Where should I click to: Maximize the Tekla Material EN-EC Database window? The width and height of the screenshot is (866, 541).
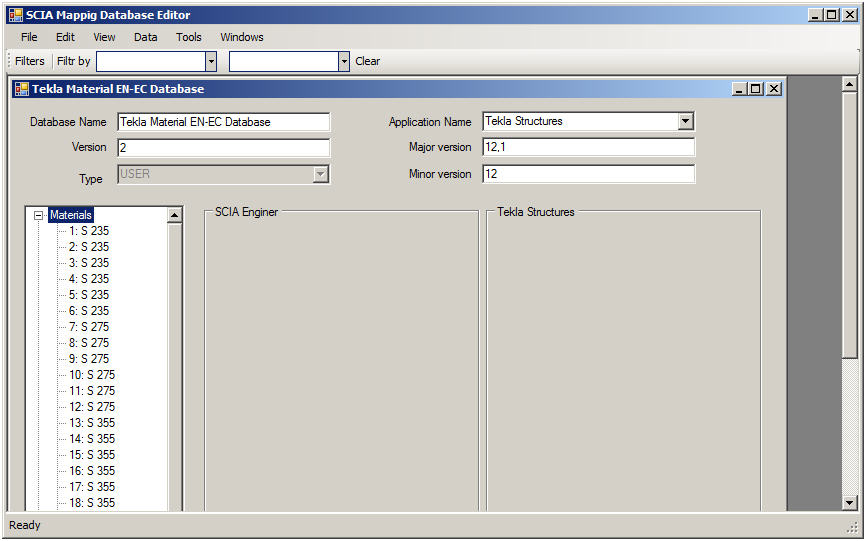click(755, 89)
